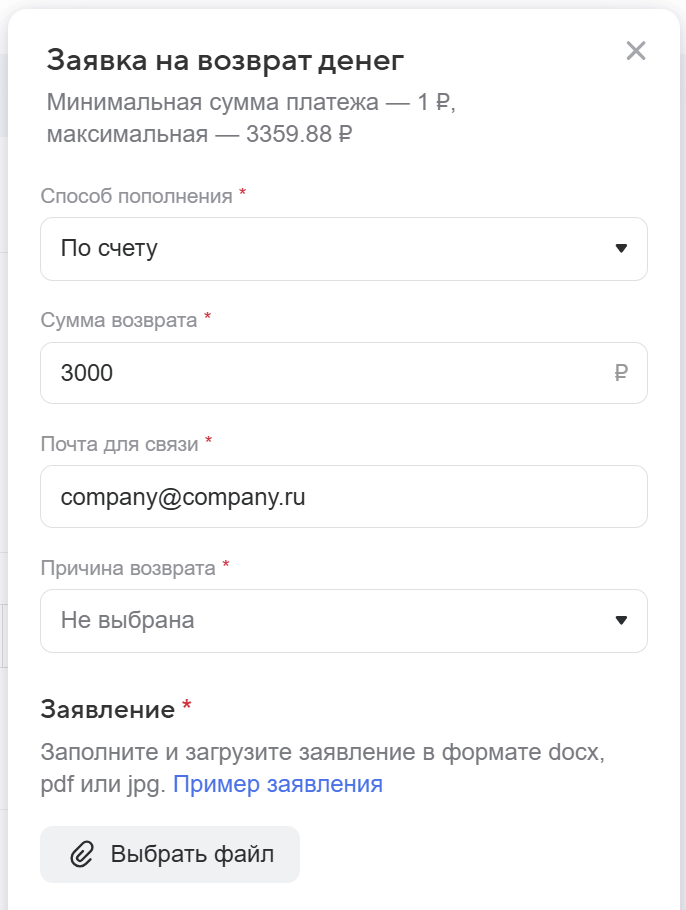Select the 'По счету' value text

(109, 248)
